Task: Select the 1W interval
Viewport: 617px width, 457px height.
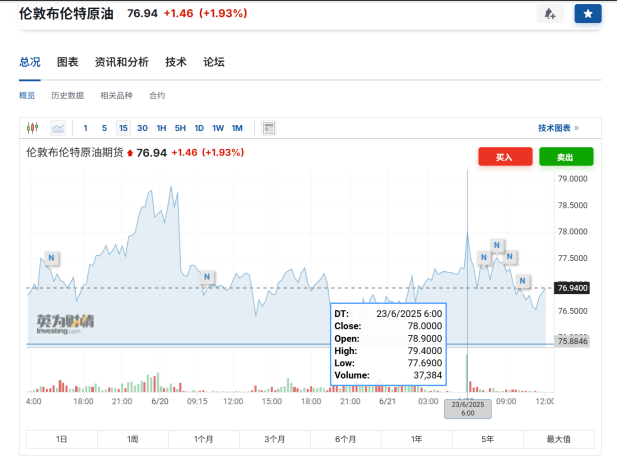Action: coord(218,128)
